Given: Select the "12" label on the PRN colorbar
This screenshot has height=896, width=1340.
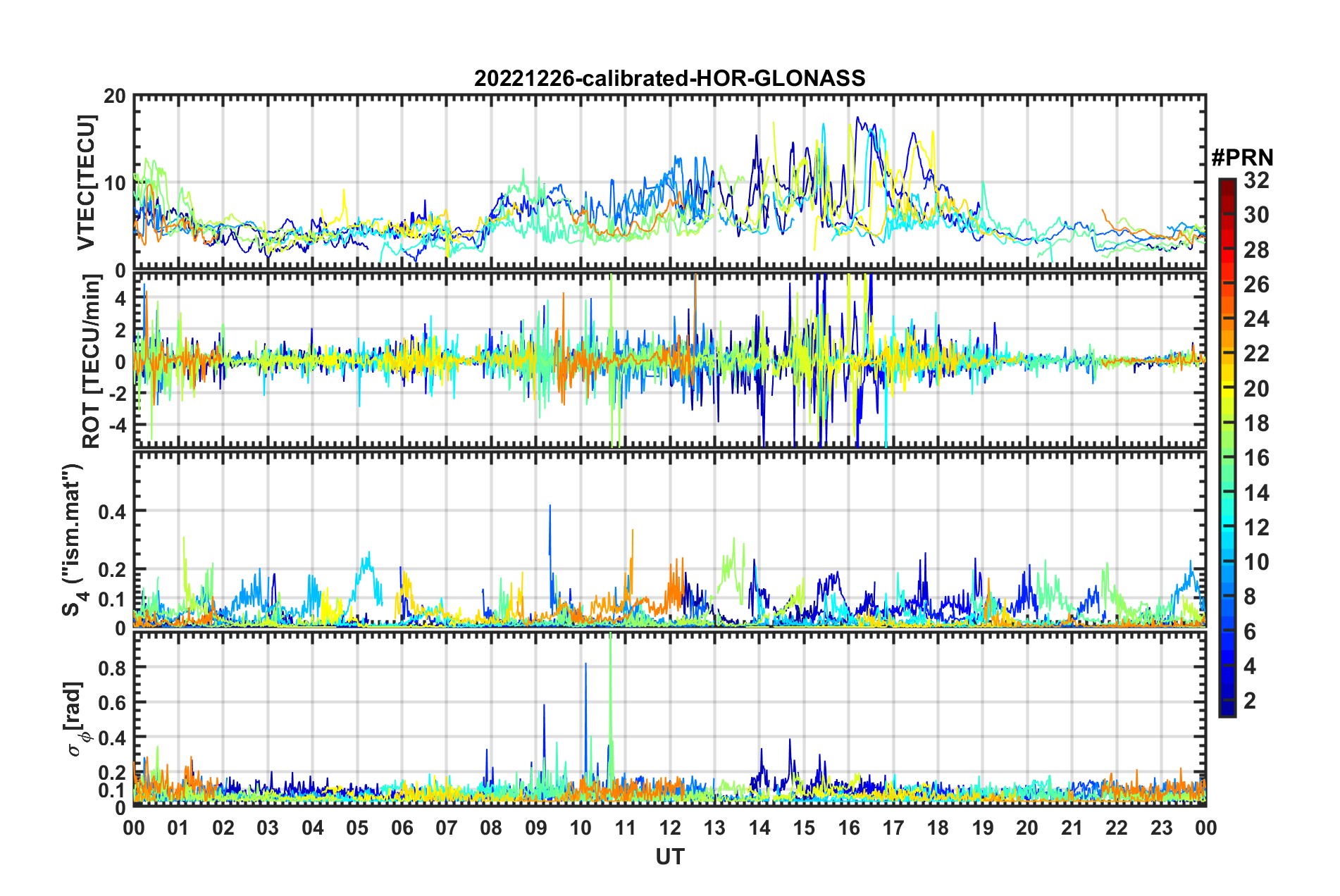Looking at the screenshot, I should point(1257,528).
